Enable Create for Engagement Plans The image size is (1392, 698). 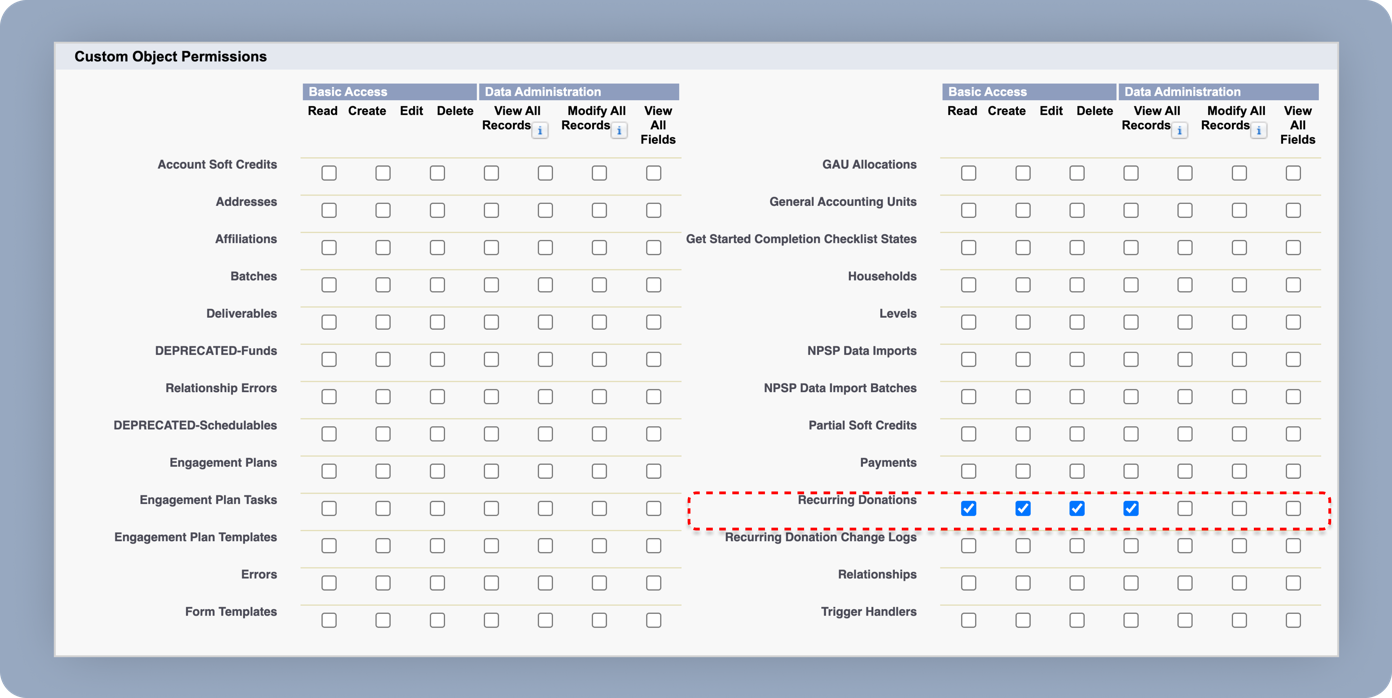383,471
